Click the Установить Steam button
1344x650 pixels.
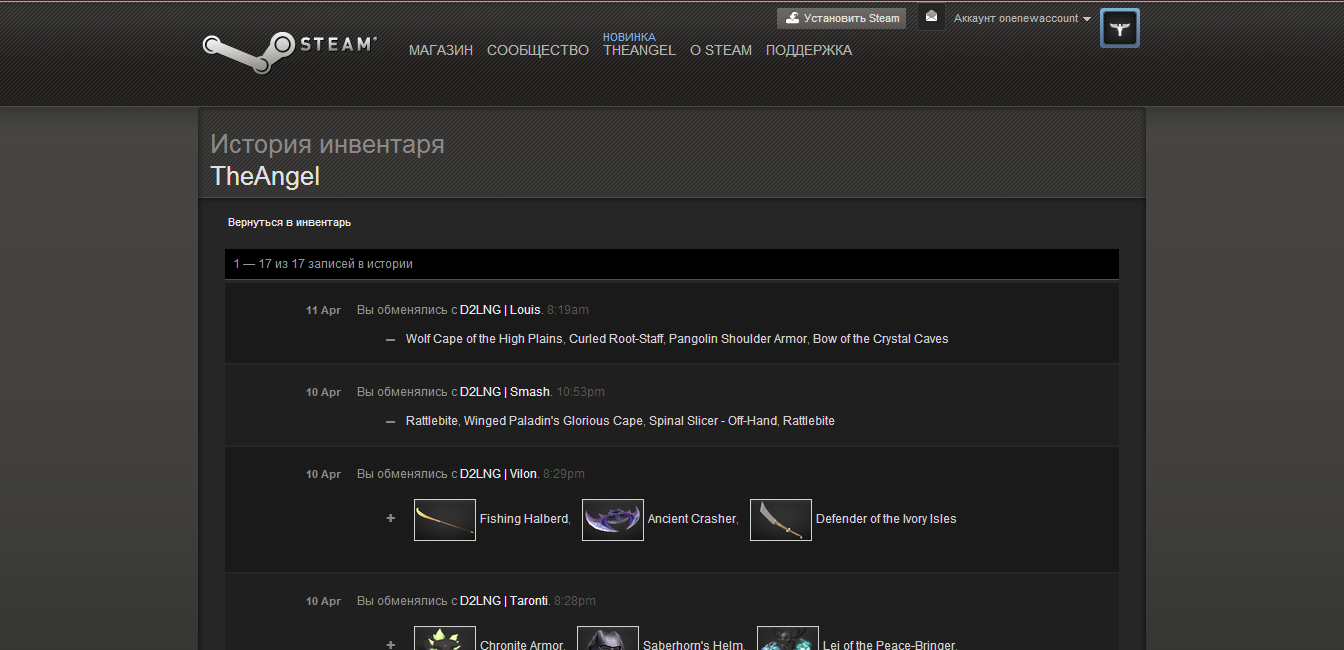[x=842, y=18]
